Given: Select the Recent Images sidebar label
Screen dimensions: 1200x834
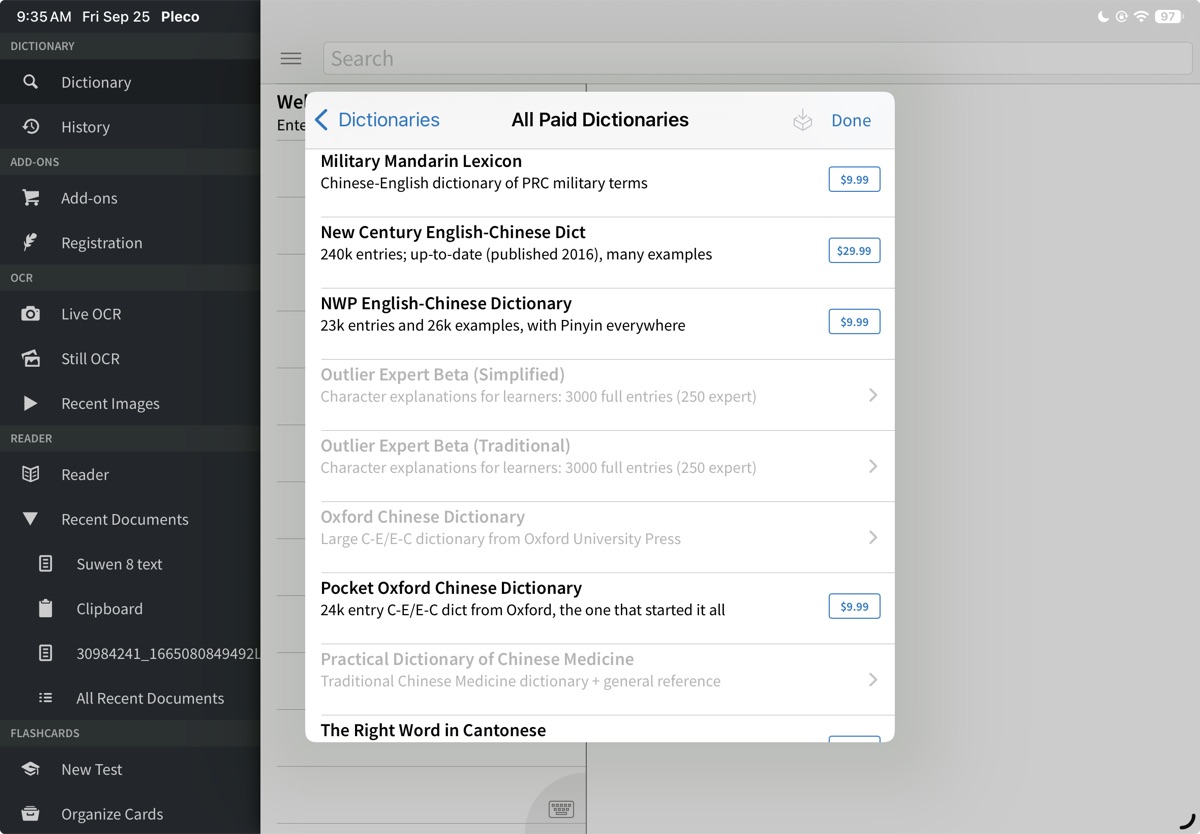Looking at the screenshot, I should [110, 404].
